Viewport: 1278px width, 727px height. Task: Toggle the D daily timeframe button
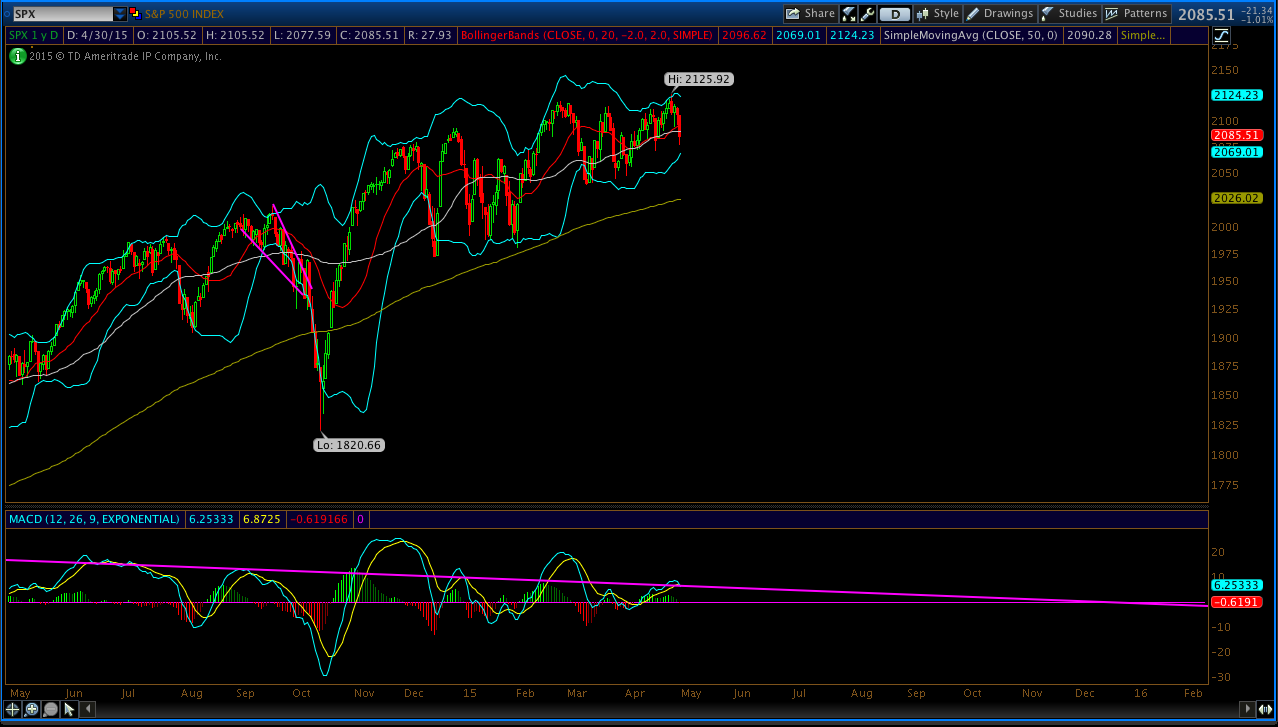tap(895, 14)
